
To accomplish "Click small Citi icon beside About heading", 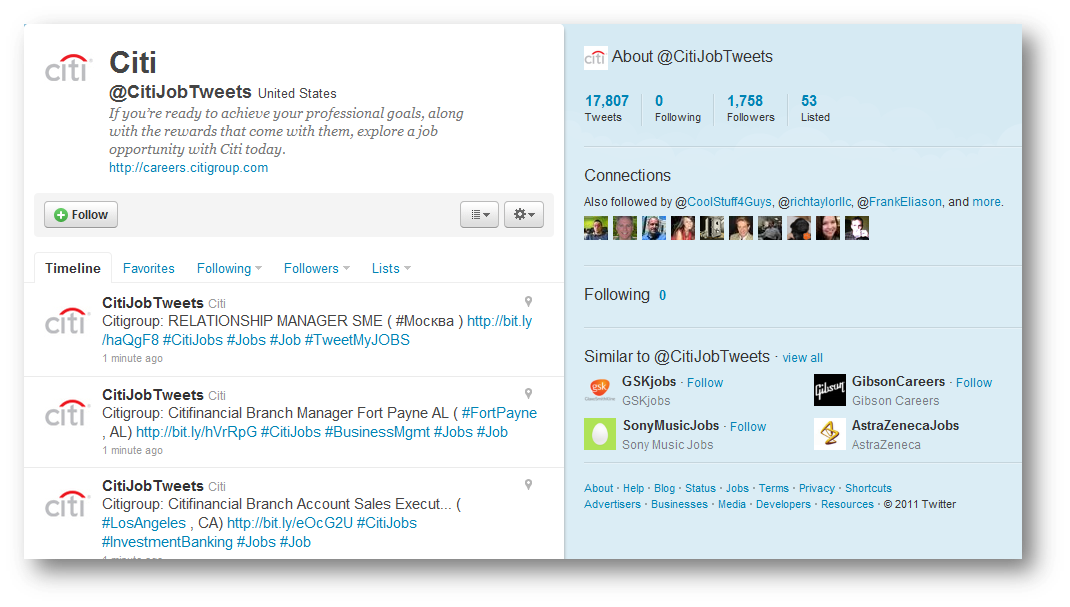I will 595,58.
